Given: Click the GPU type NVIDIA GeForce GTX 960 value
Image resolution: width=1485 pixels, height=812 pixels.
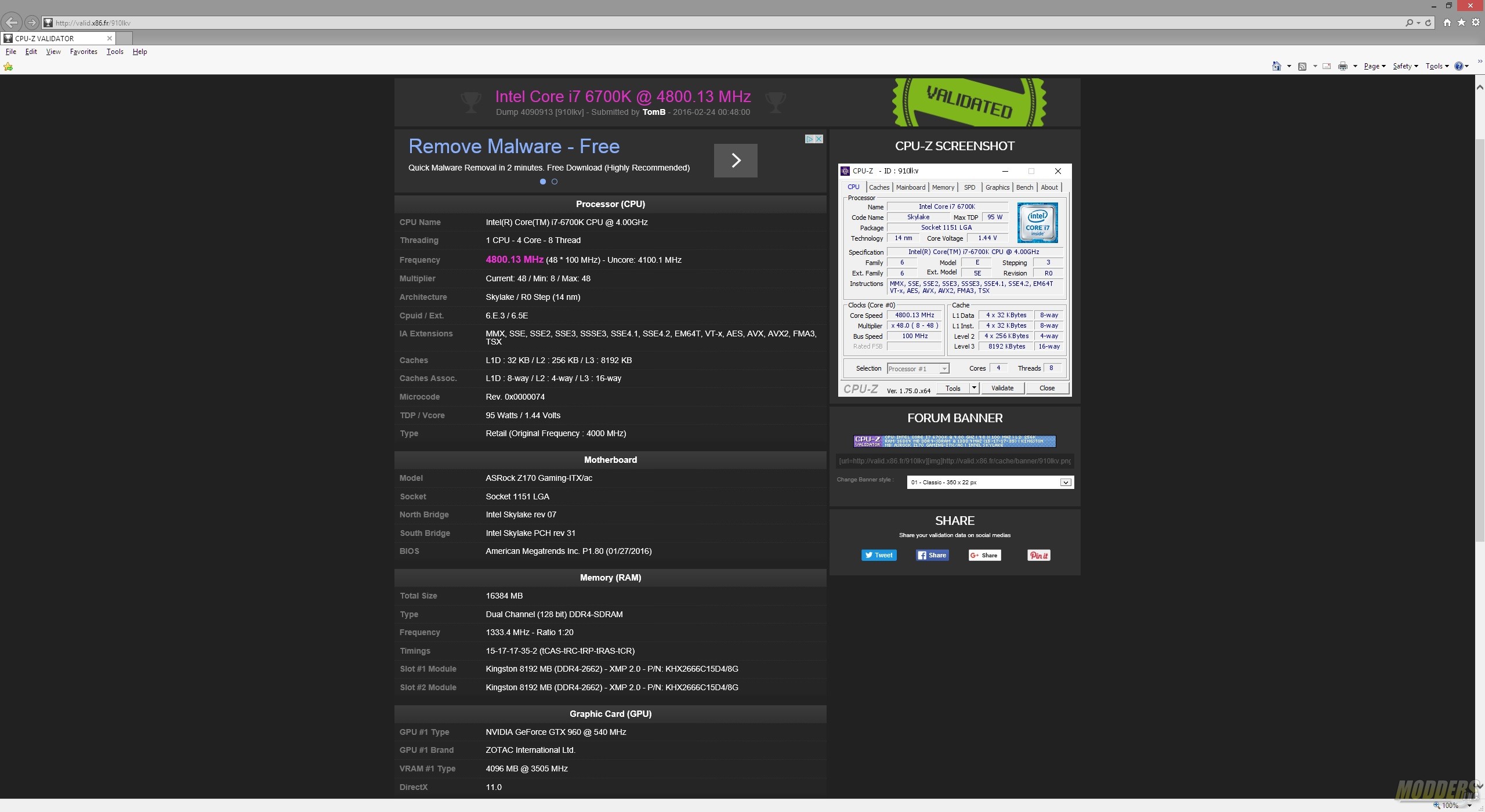Looking at the screenshot, I should coord(556,733).
